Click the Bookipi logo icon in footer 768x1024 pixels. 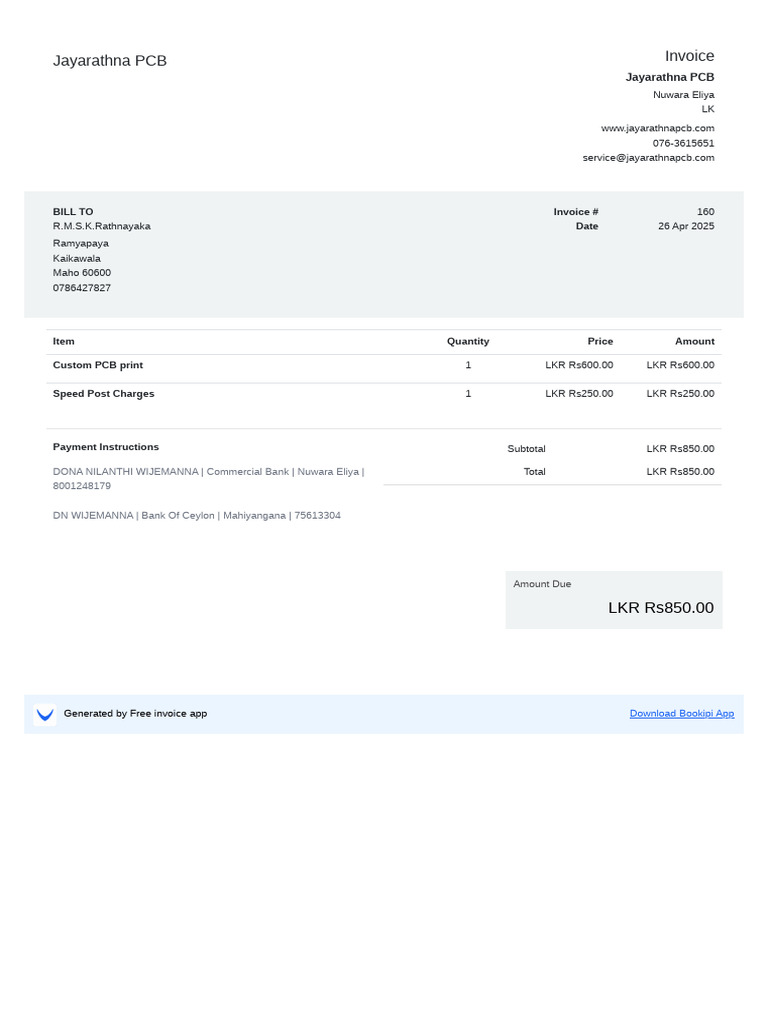pyautogui.click(x=45, y=714)
